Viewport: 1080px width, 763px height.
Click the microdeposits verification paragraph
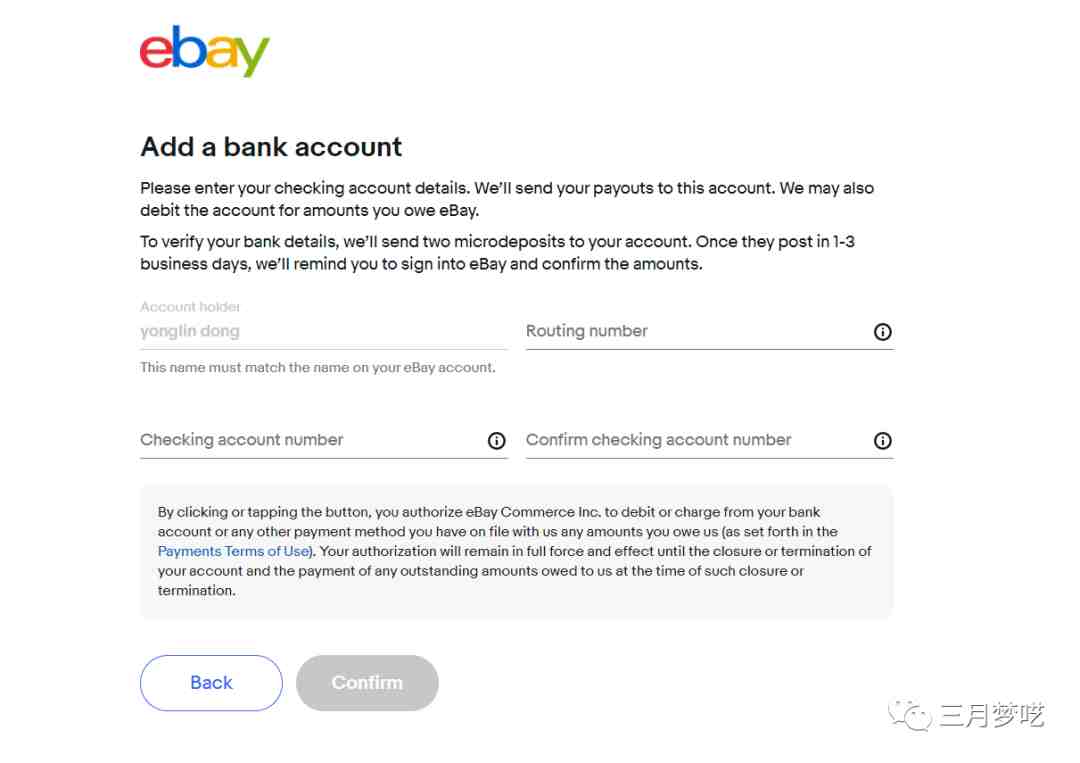497,253
